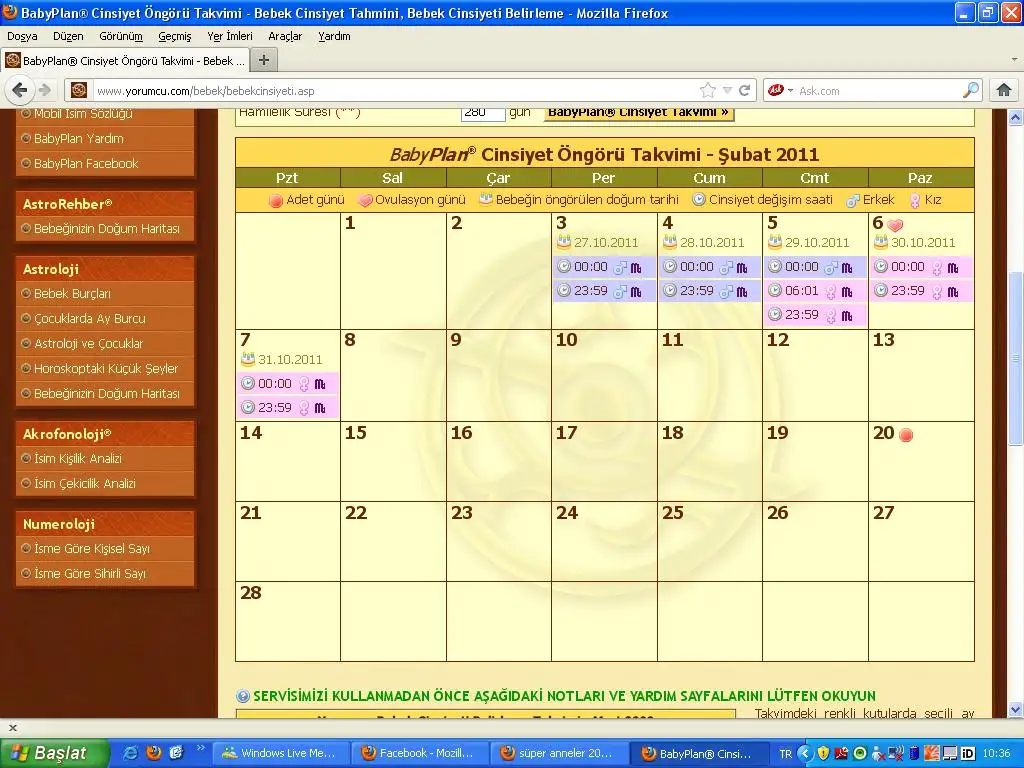Open the Geçmiş menu
The image size is (1024, 768).
175,36
